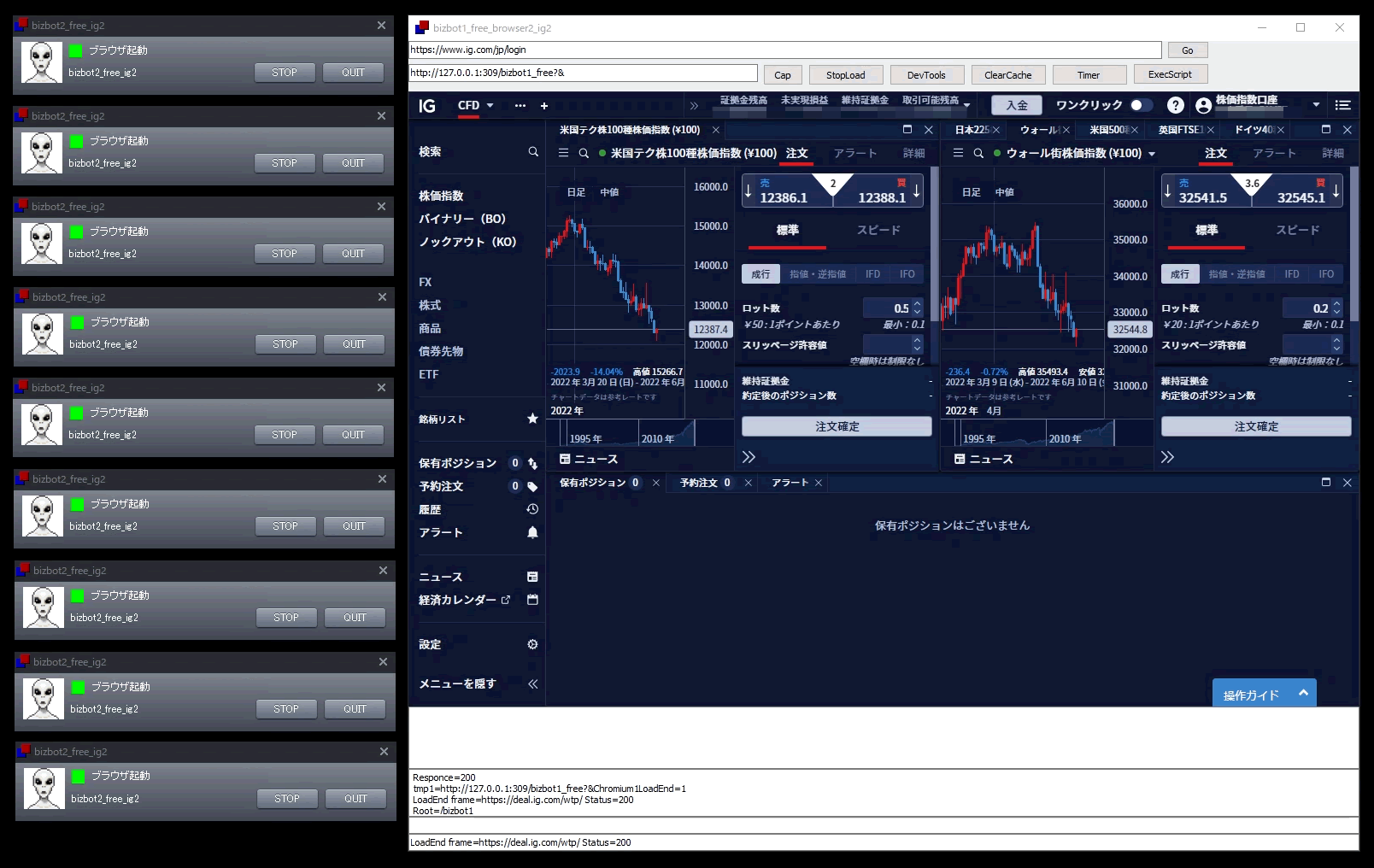Open settings gear icon in sidebar

point(532,644)
